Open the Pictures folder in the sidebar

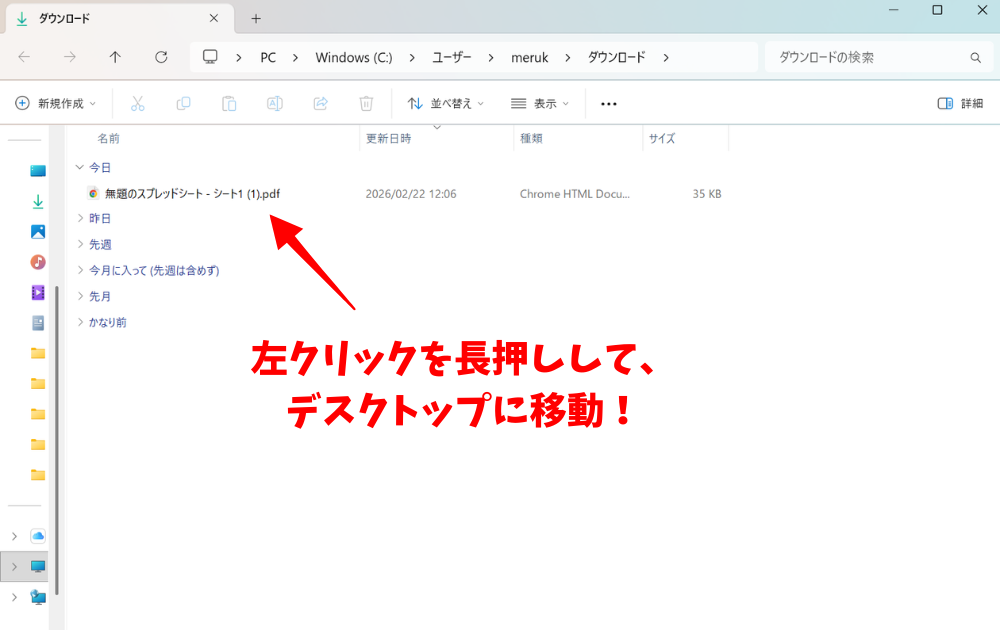tap(38, 232)
